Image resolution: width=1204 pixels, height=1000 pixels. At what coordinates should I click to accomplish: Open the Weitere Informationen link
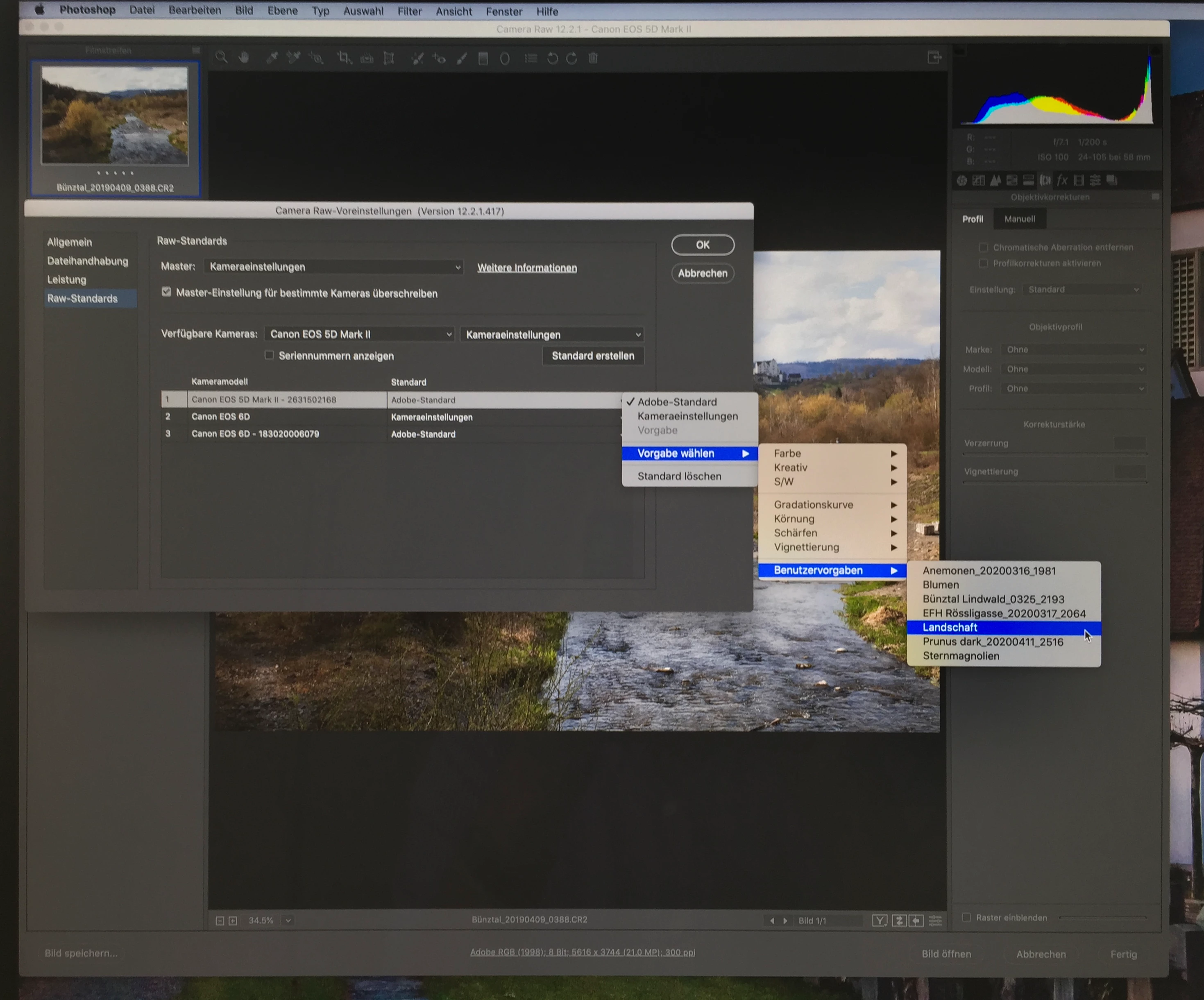pos(527,268)
